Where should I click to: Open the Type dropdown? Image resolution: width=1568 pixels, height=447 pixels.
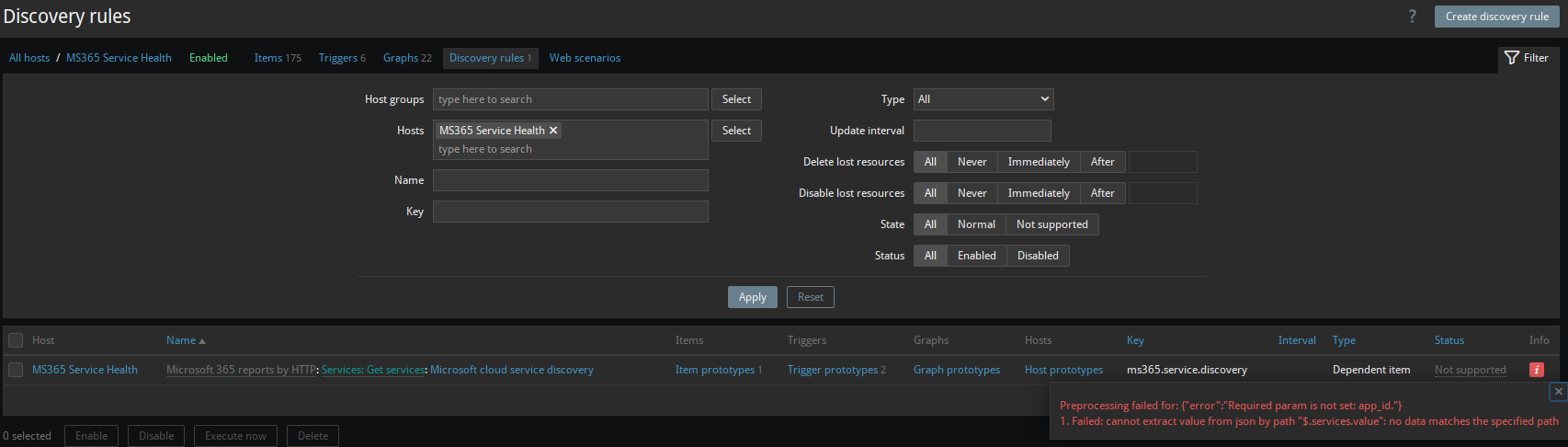click(x=983, y=99)
